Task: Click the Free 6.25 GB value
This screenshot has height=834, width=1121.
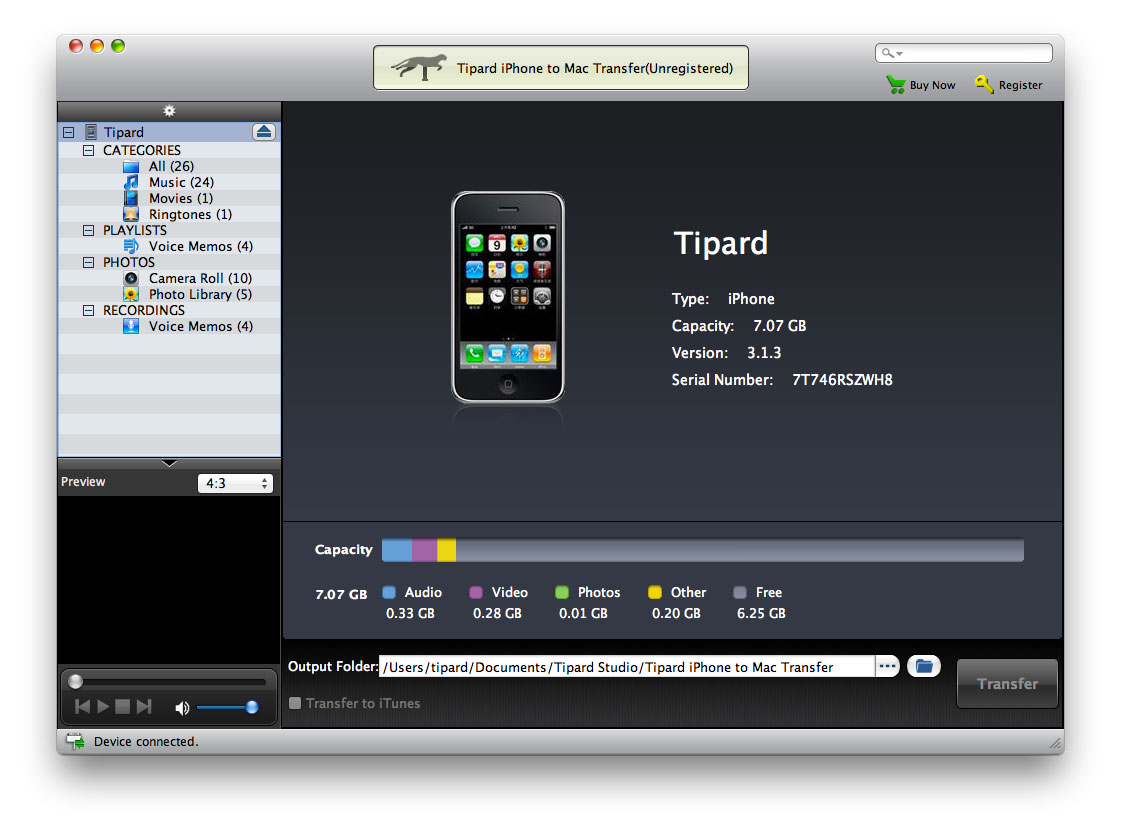Action: [x=761, y=613]
